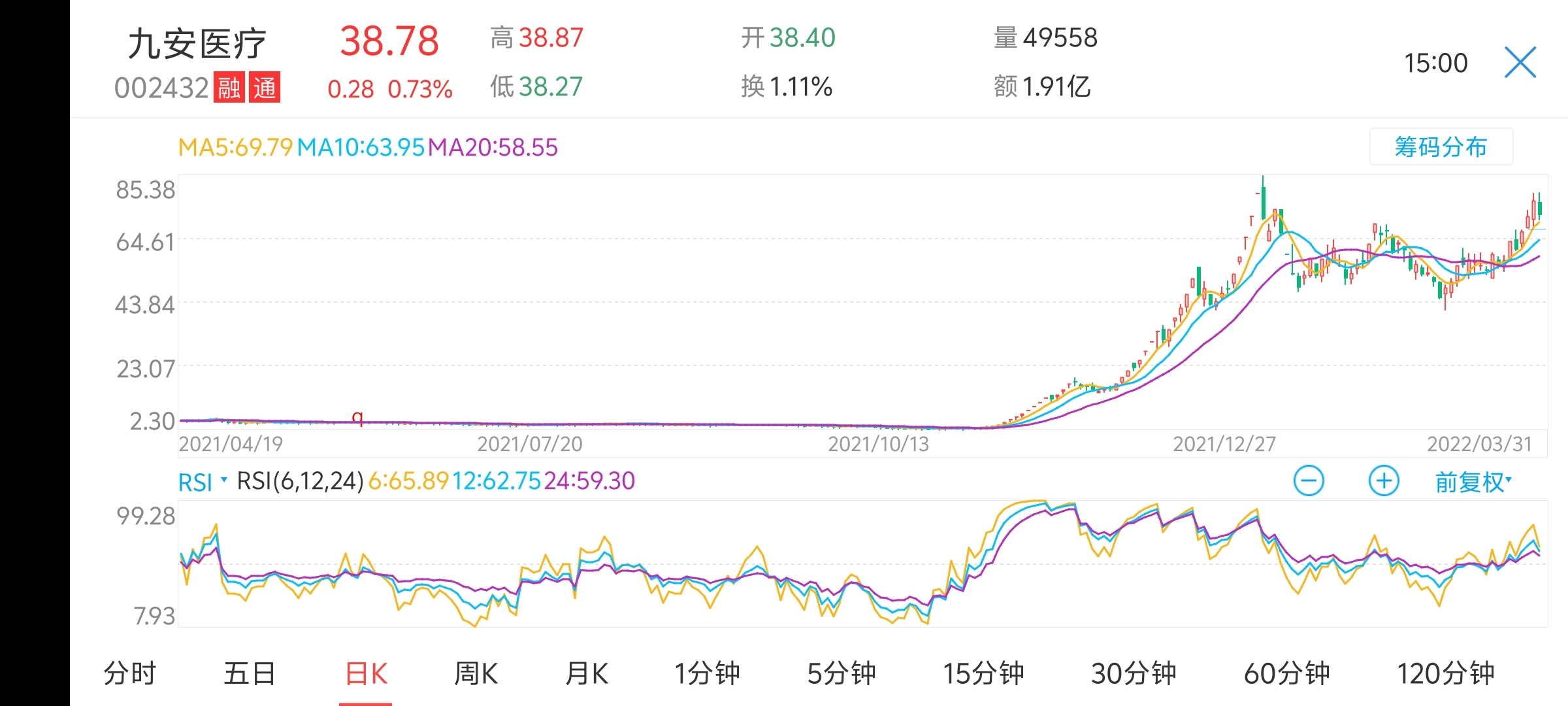Screen dimensions: 1568x706
Task: Select the 15分钟 interval tab
Action: point(983,673)
